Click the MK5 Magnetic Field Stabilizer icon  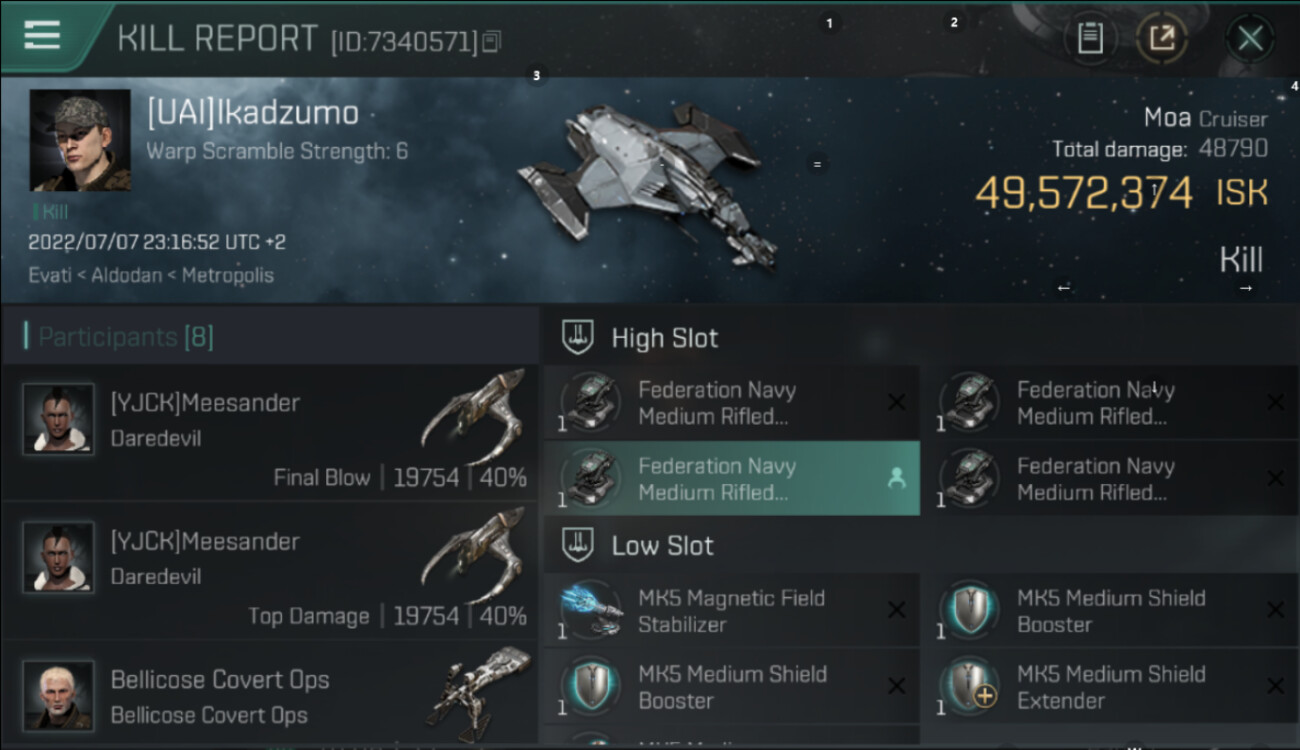click(x=592, y=610)
